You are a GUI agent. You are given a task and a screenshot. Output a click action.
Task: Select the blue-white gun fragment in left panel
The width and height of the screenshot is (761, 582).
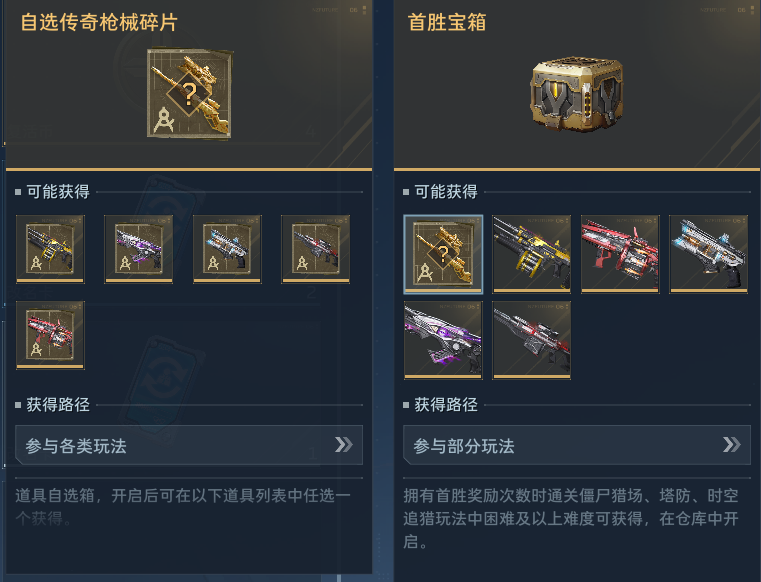(227, 249)
